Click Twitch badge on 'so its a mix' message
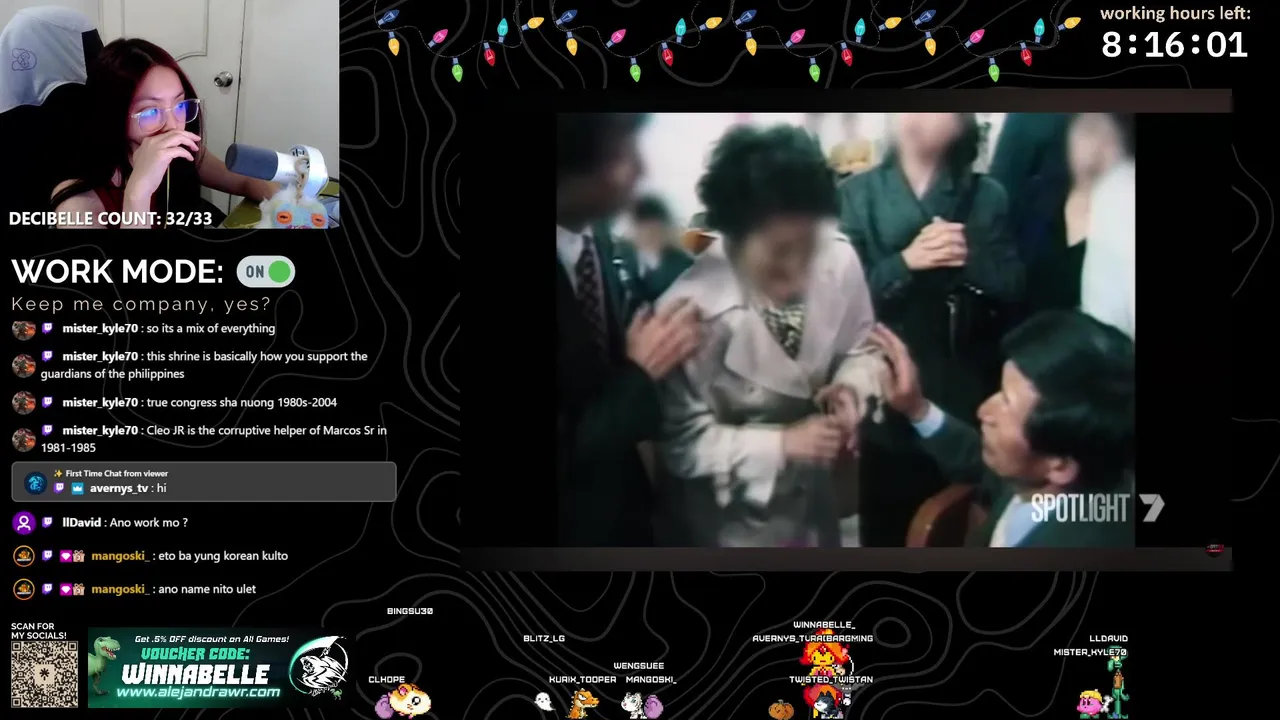The width and height of the screenshot is (1280, 720). (47, 329)
